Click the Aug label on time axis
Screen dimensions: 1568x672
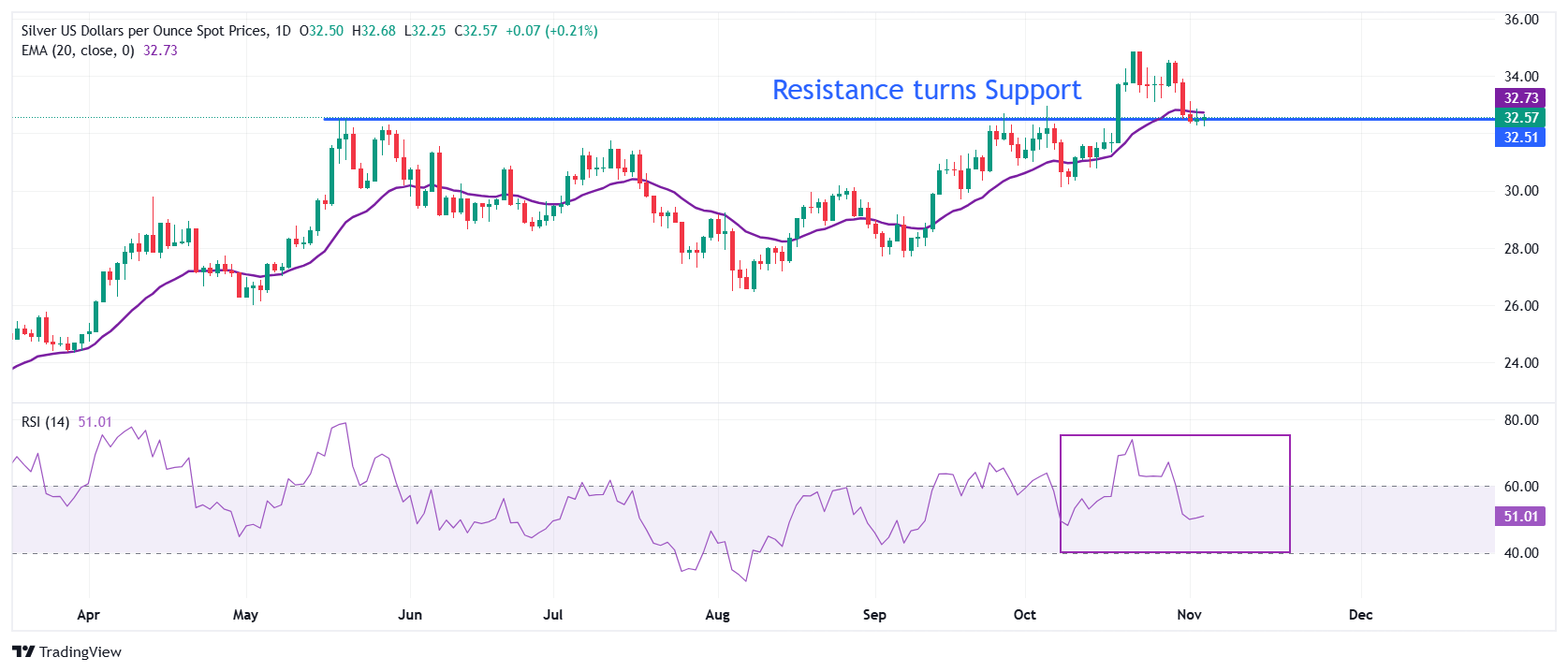717,615
